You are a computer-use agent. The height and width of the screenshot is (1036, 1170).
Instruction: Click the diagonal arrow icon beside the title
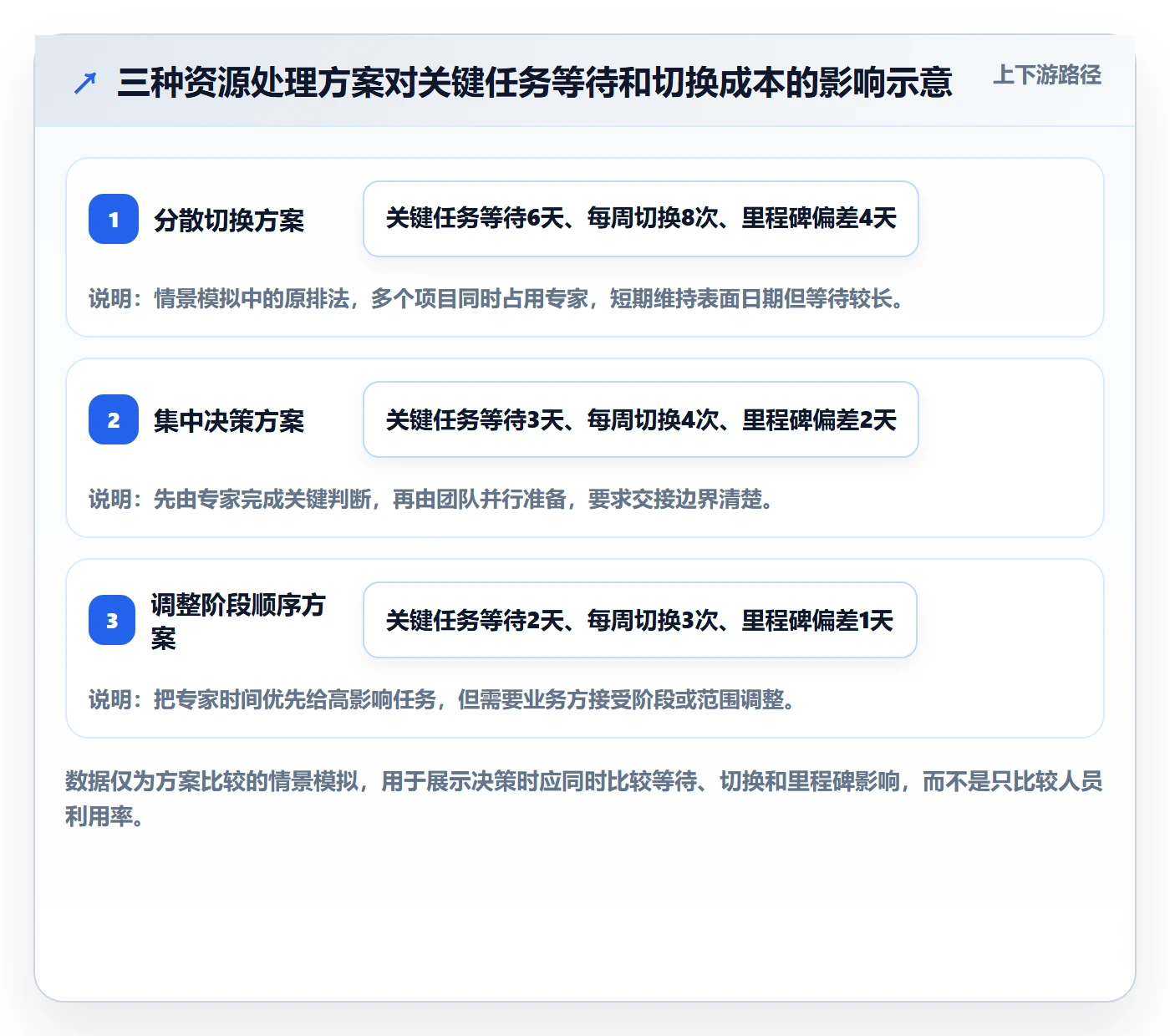point(85,83)
